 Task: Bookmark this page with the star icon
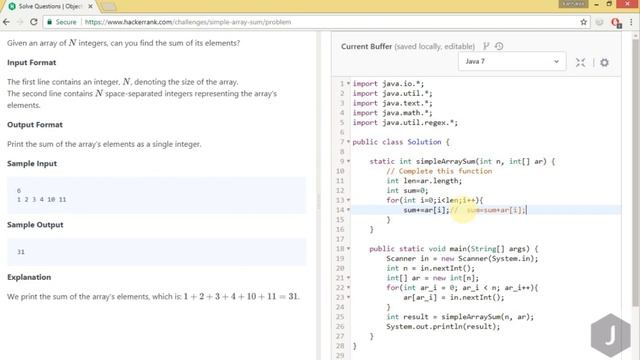point(584,22)
